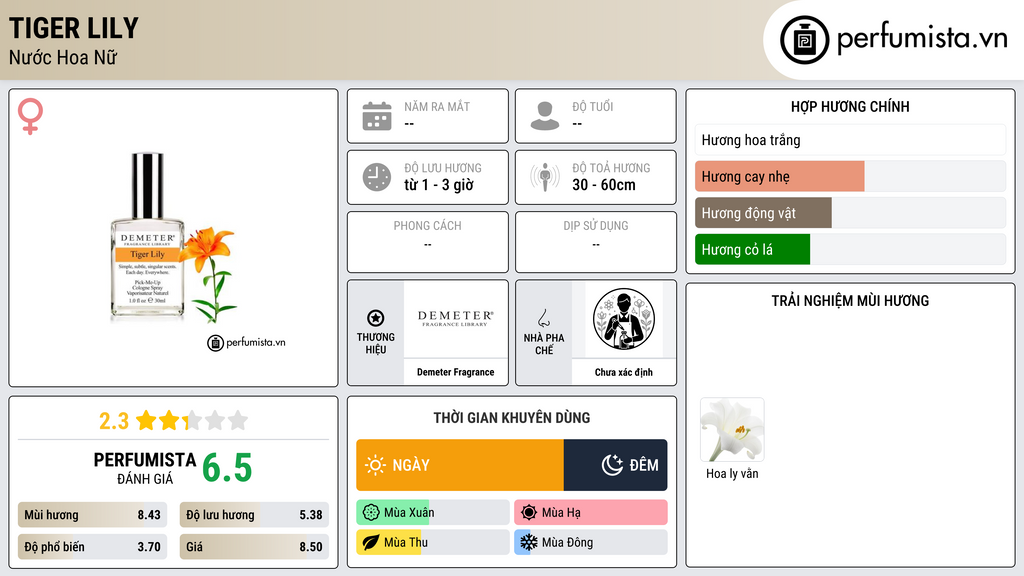Click the Nước Hoa Nữ subtitle
This screenshot has height=576, width=1024.
63,57
